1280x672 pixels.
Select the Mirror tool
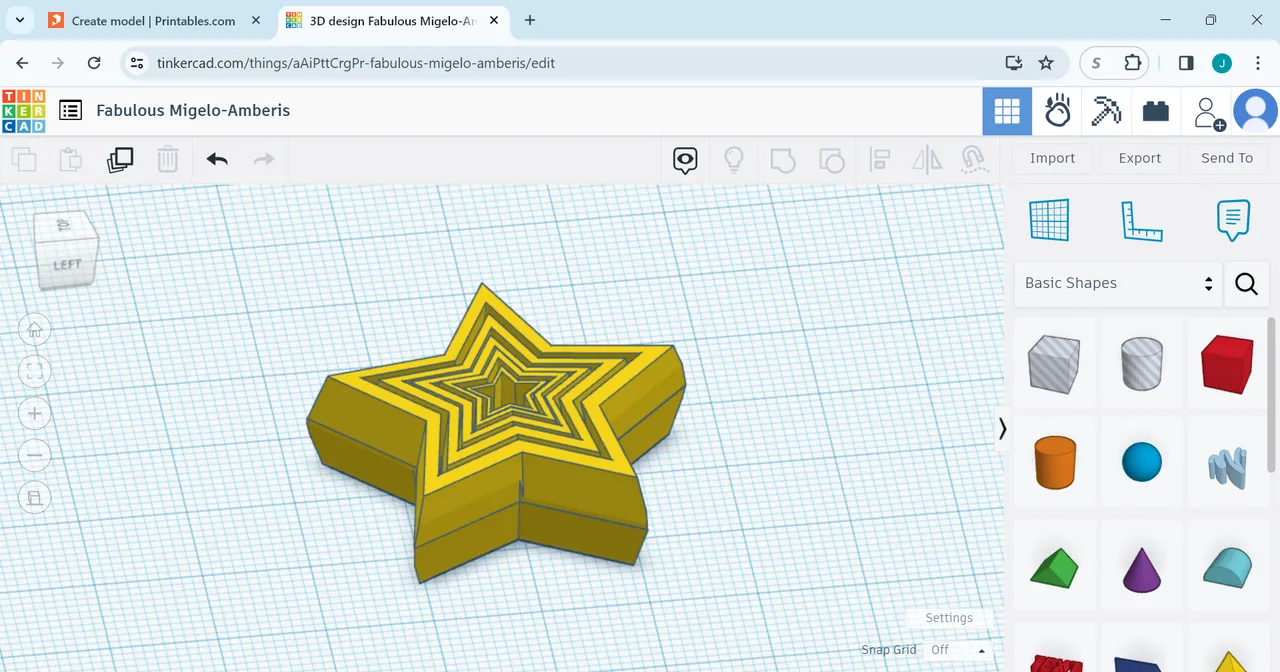coord(926,159)
